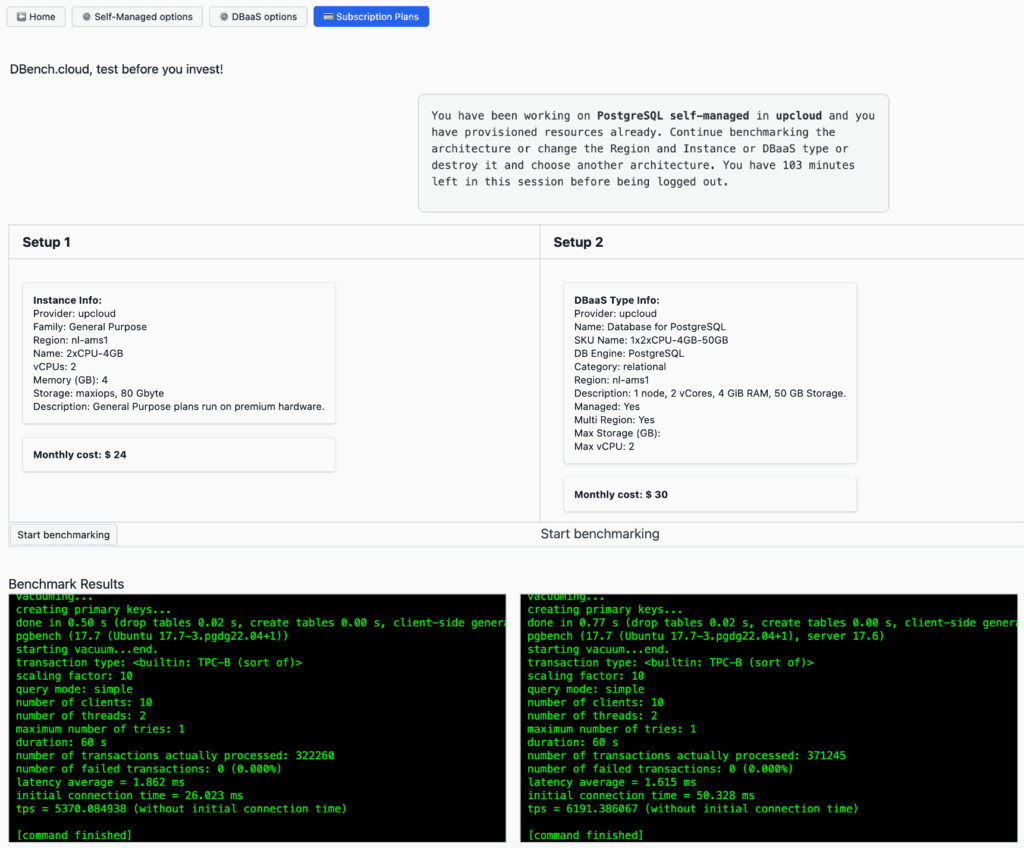Go to the Home page
The image size is (1024, 848).
(37, 17)
